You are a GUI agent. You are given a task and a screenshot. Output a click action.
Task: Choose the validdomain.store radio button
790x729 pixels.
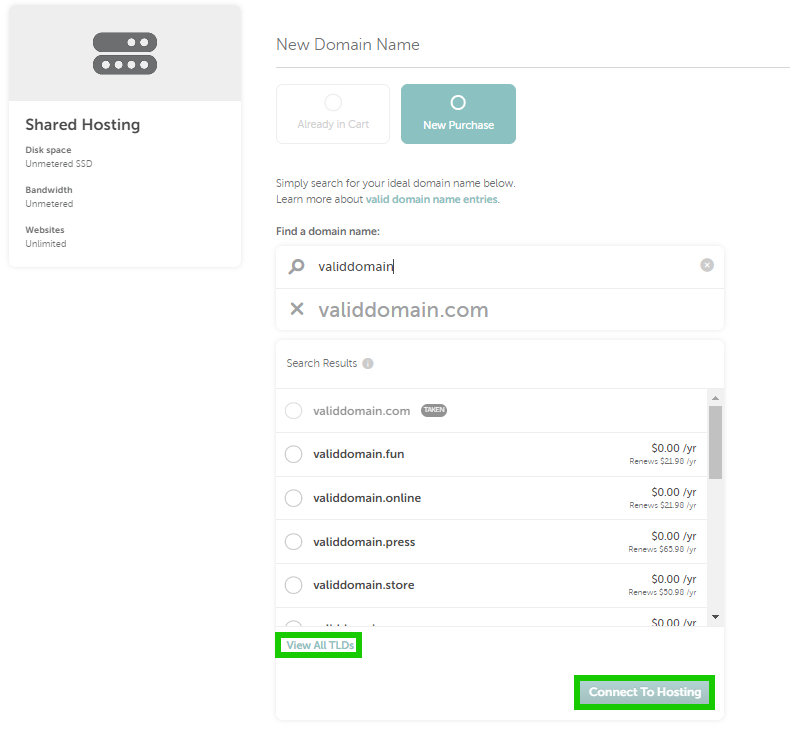(293, 585)
